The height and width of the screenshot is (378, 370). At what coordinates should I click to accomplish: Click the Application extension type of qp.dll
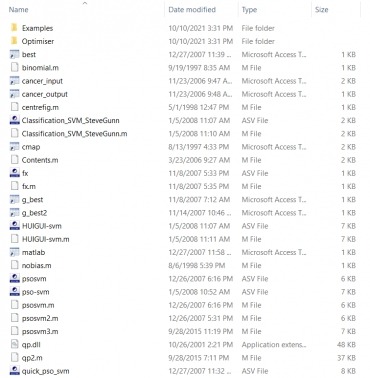[274, 345]
